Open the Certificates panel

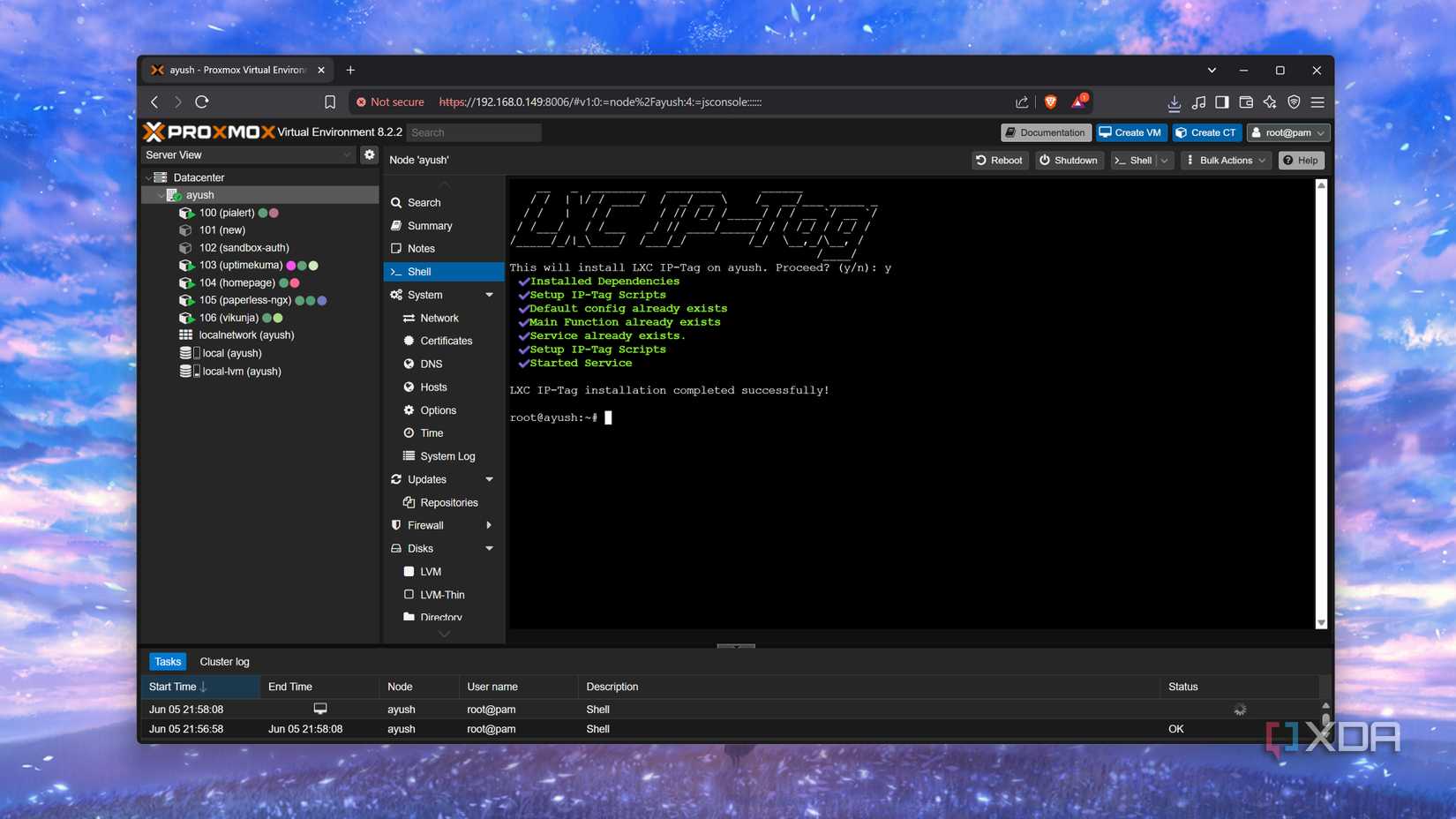[x=446, y=341]
